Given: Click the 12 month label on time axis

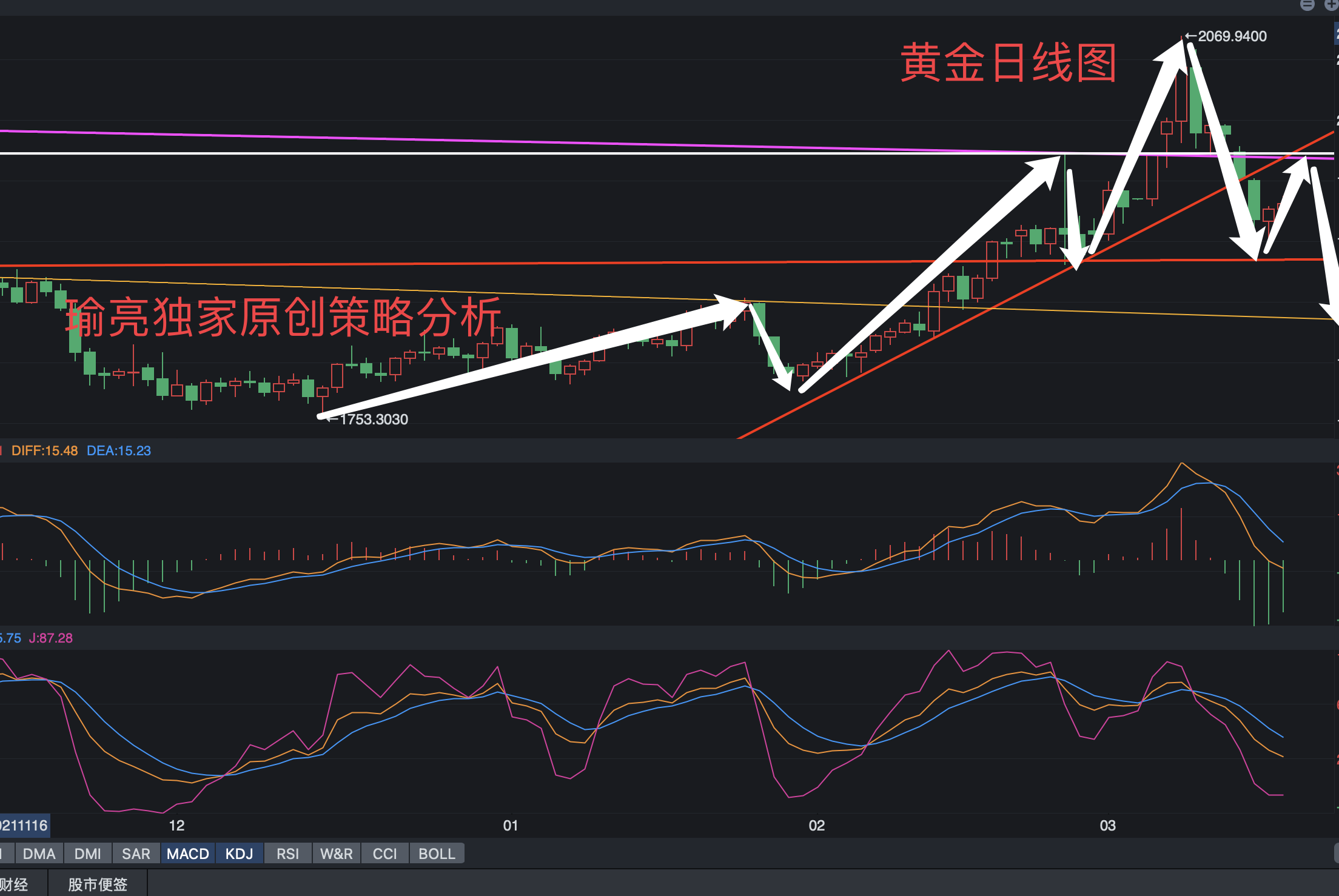Looking at the screenshot, I should coord(176,825).
